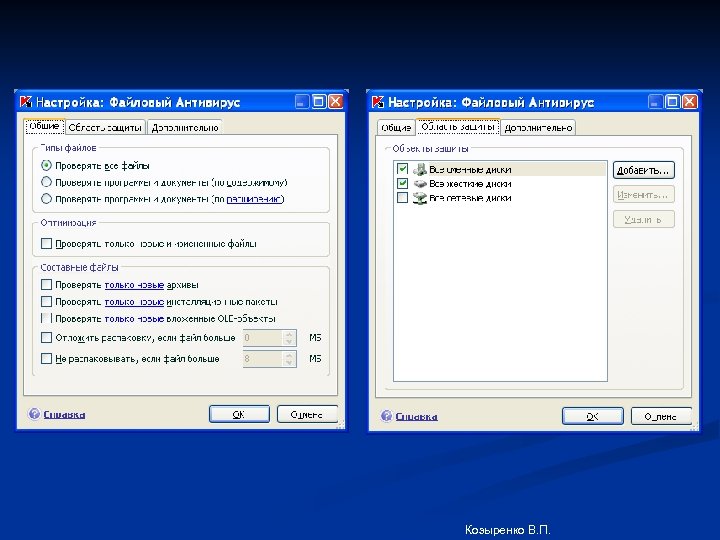Open Область защиты tab in left window
Image resolution: width=720 pixels, height=540 pixels.
click(x=105, y=128)
